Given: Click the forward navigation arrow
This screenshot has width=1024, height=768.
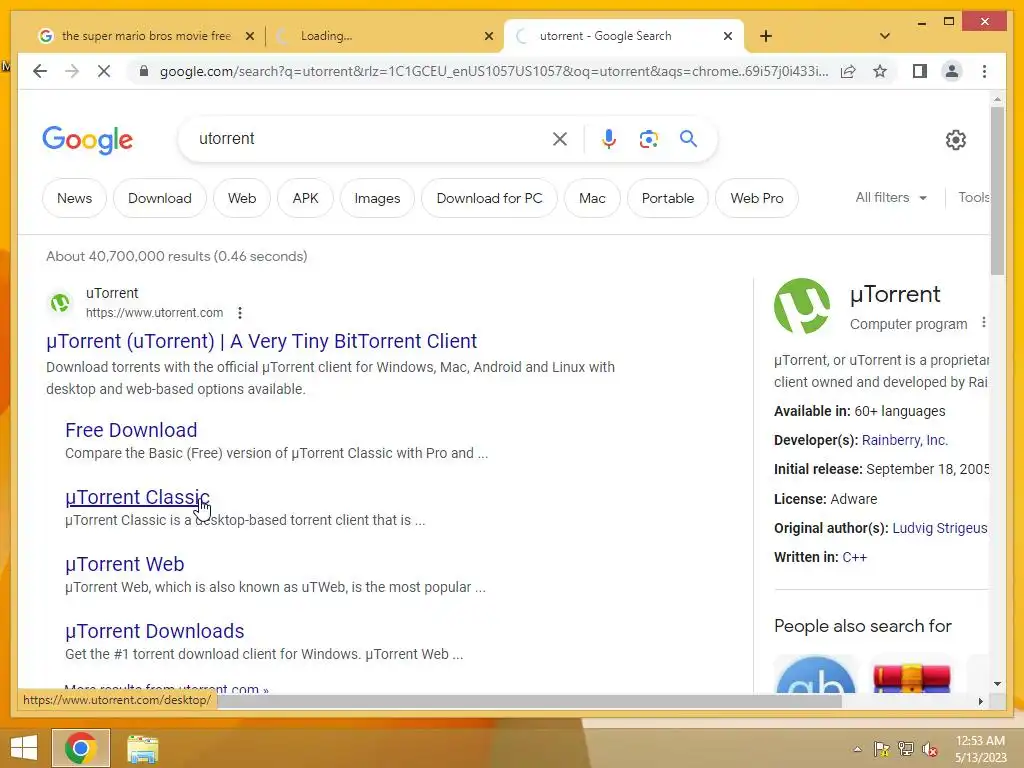Looking at the screenshot, I should click(72, 71).
